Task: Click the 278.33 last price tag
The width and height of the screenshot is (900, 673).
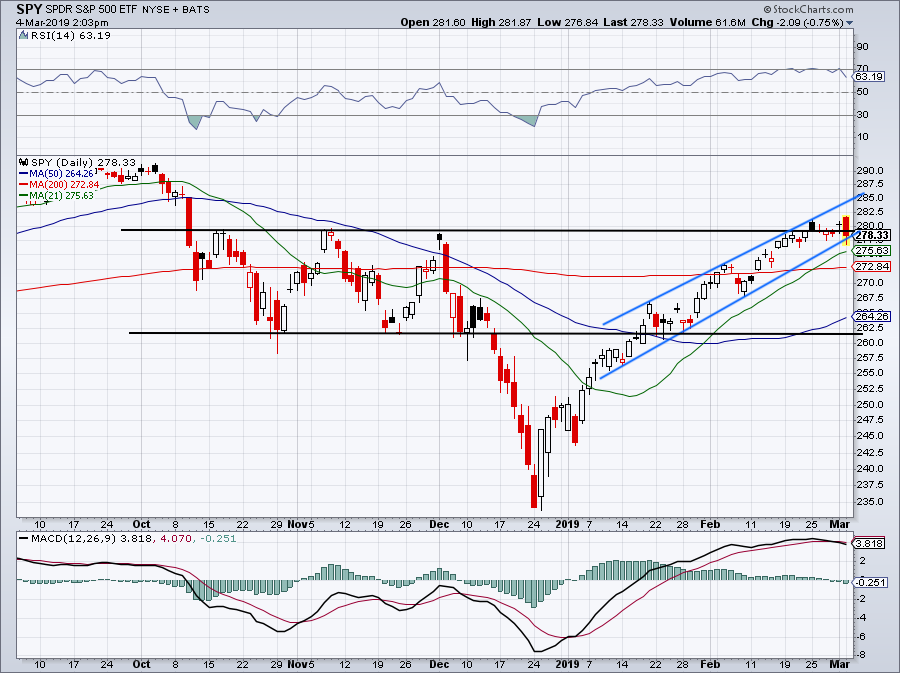Action: pos(872,235)
